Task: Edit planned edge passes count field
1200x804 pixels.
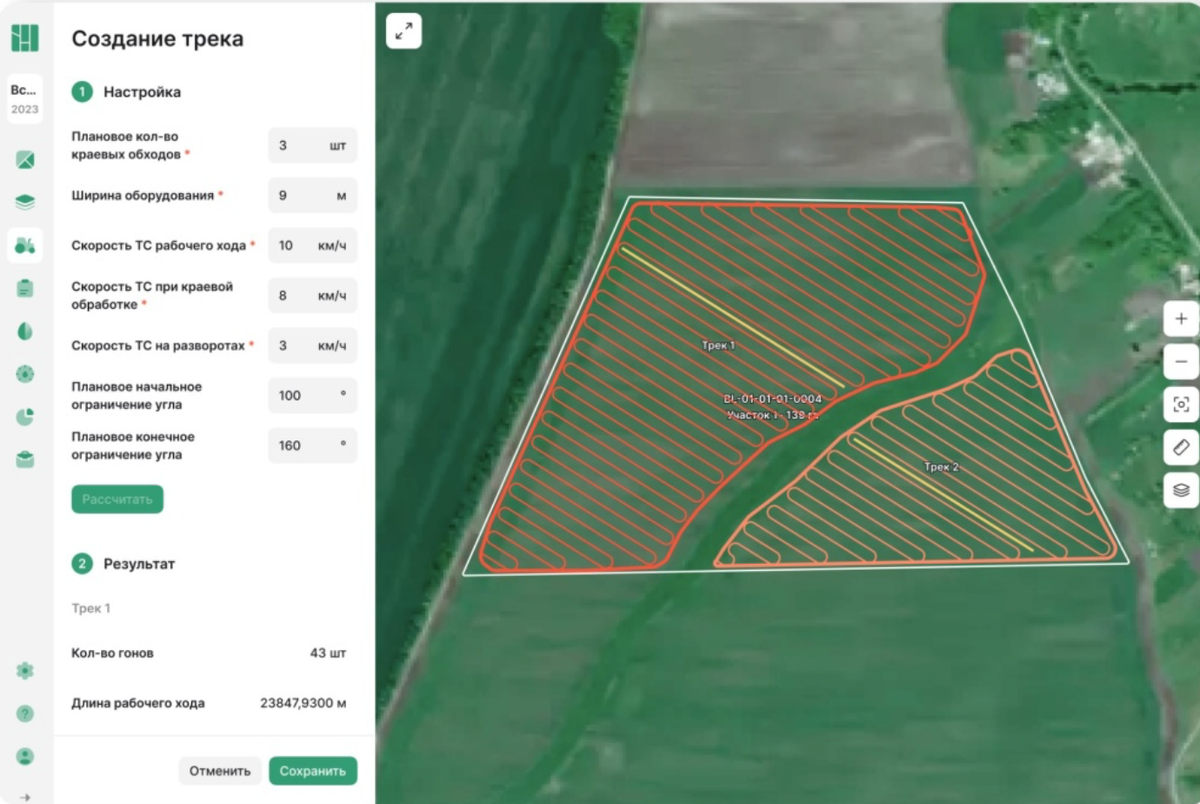Action: [x=312, y=145]
